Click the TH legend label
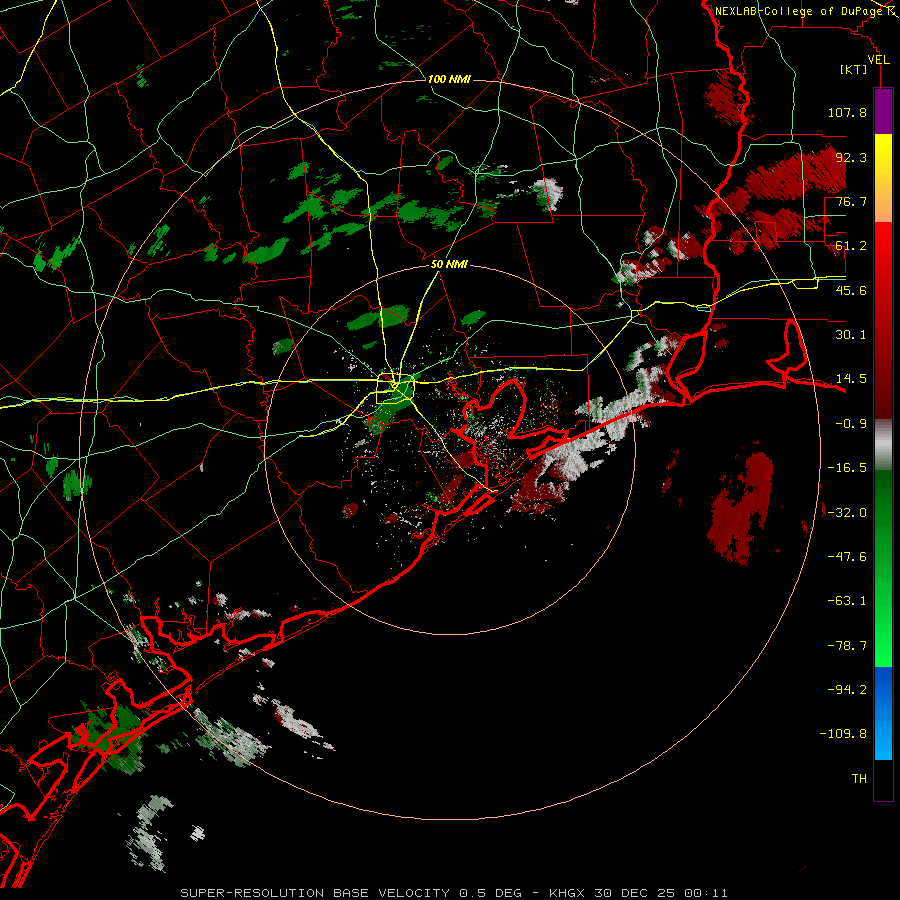Viewport: 900px width, 900px height. coord(859,779)
